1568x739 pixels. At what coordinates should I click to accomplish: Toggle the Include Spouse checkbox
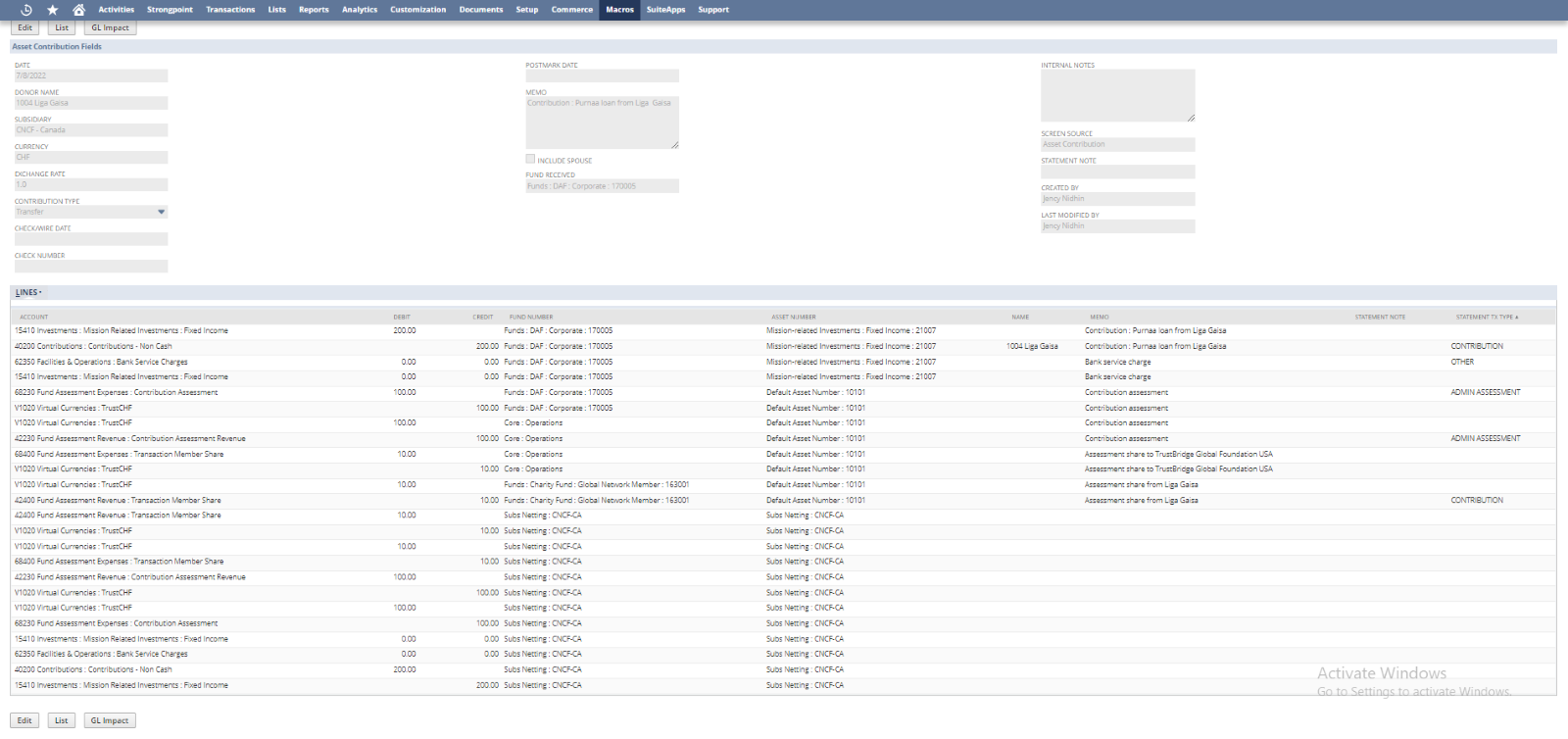tap(530, 159)
